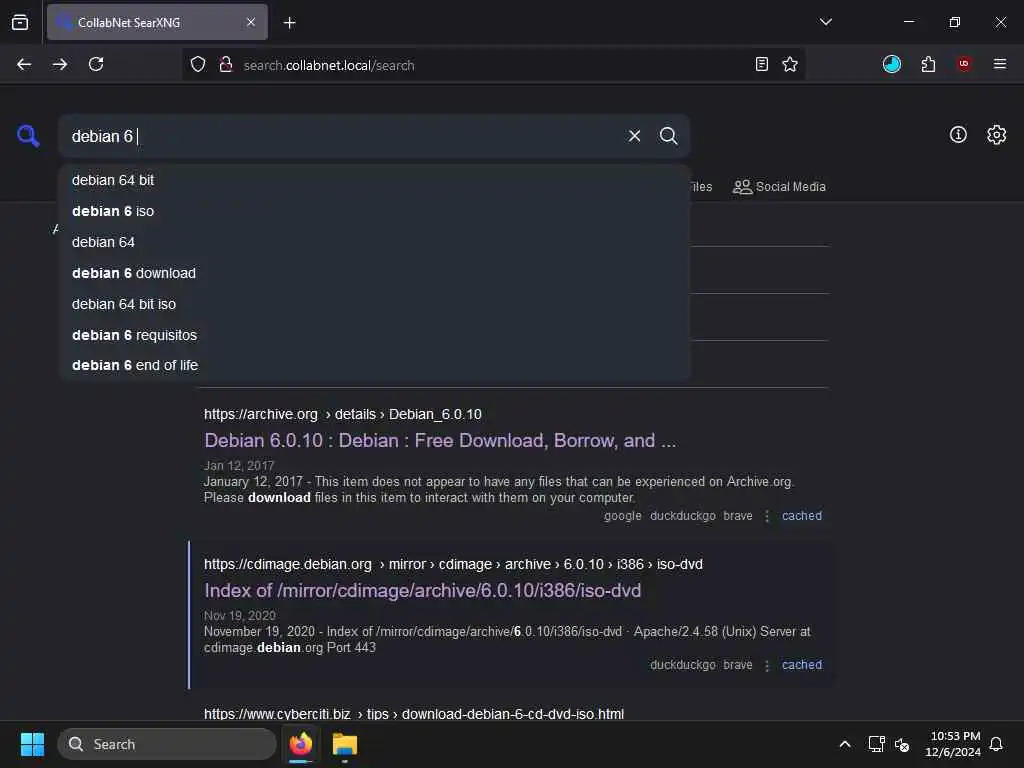Select the CollabNet SearXNG tab
This screenshot has height=768, width=1024.
157,22
